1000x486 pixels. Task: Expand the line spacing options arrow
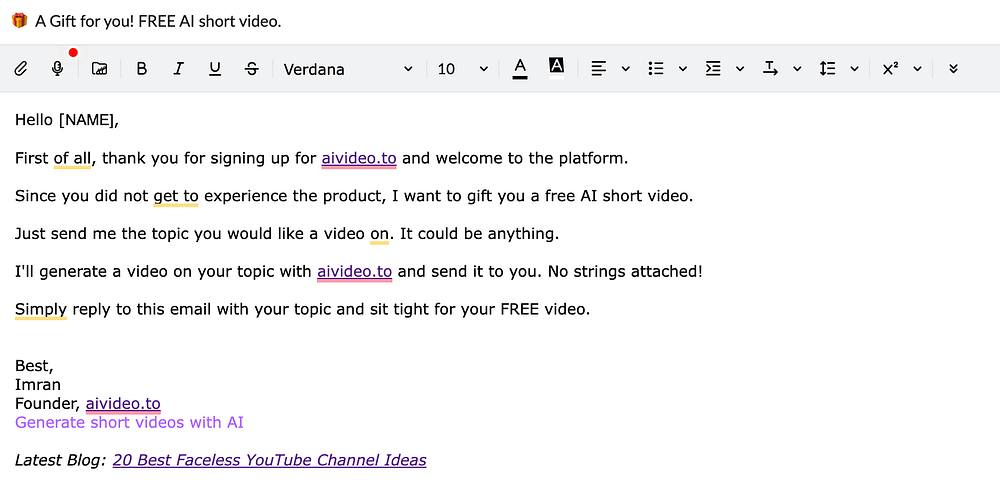point(855,69)
